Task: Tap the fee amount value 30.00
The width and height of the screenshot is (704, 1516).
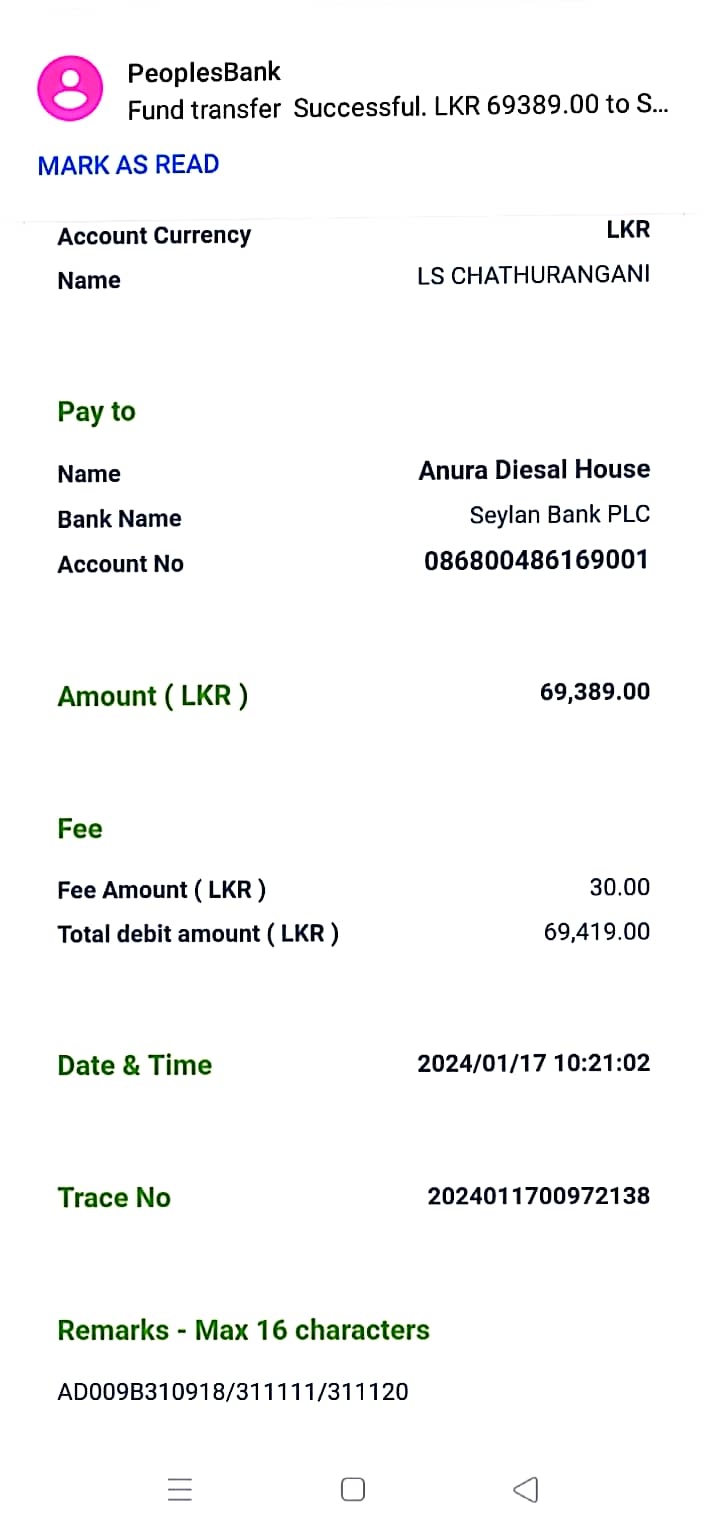Action: (x=619, y=887)
